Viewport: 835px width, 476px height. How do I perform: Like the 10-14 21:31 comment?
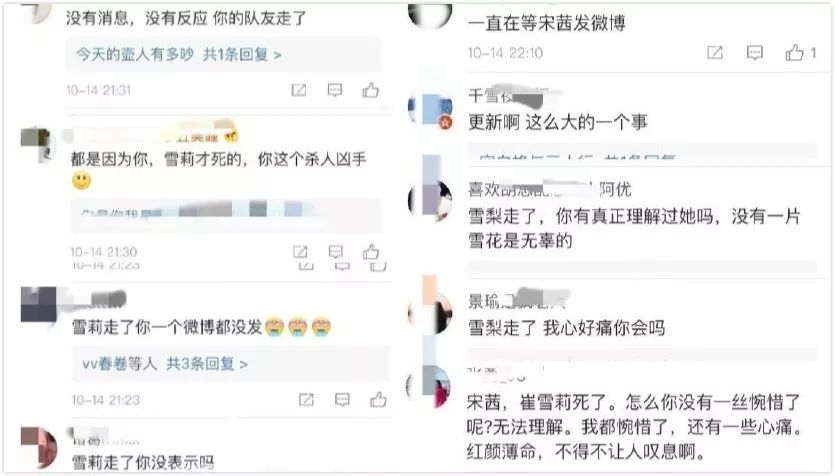click(371, 90)
